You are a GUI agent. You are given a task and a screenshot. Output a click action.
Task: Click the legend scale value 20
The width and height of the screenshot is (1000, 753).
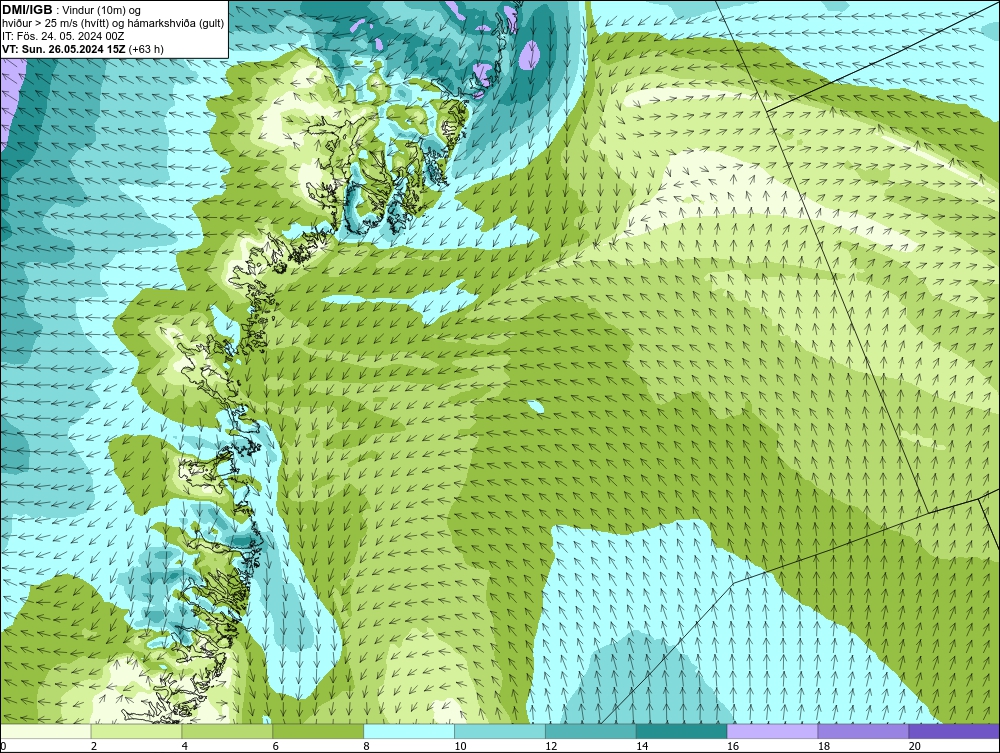[915, 746]
